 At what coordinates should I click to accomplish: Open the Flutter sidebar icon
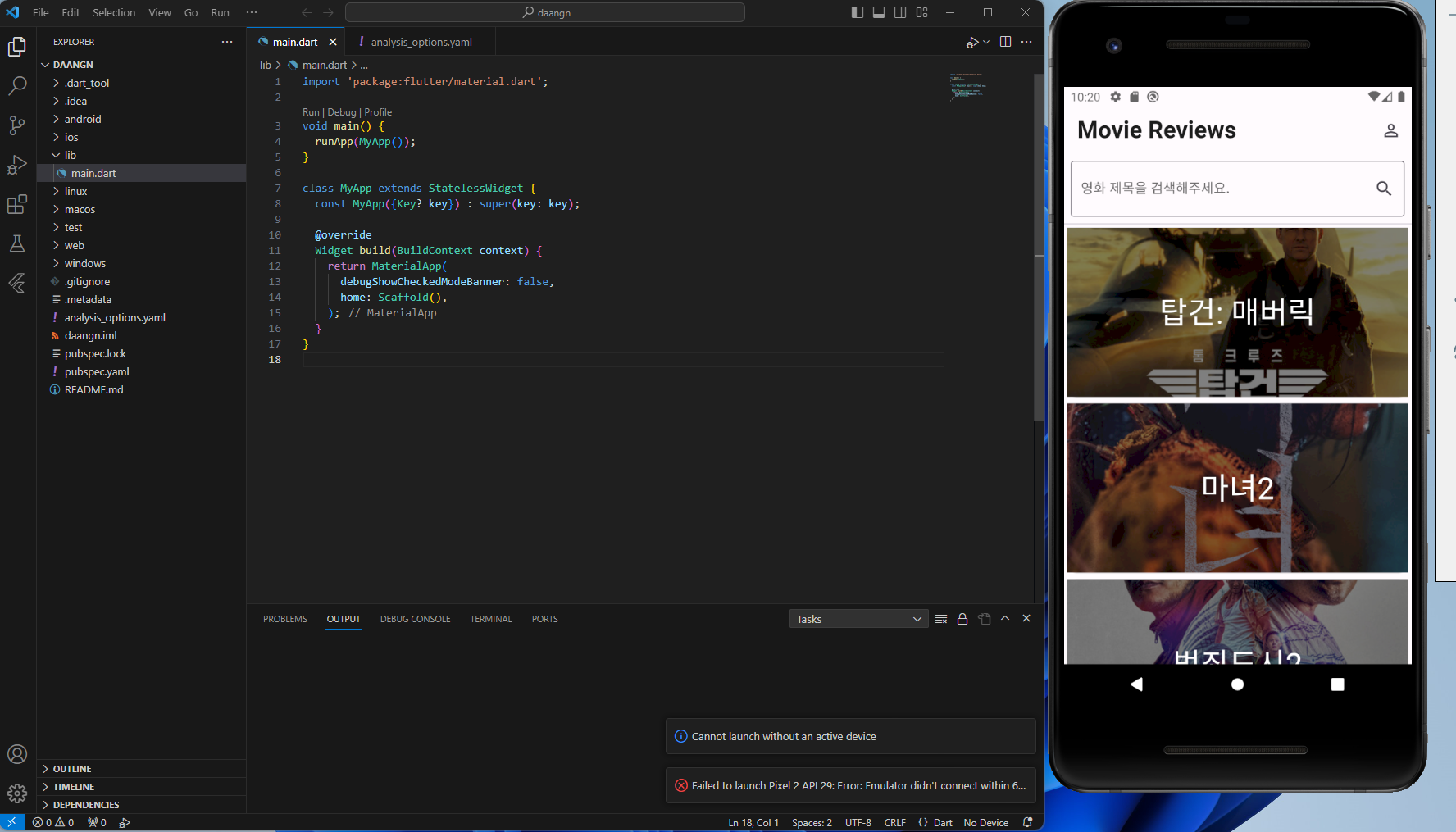click(x=17, y=283)
